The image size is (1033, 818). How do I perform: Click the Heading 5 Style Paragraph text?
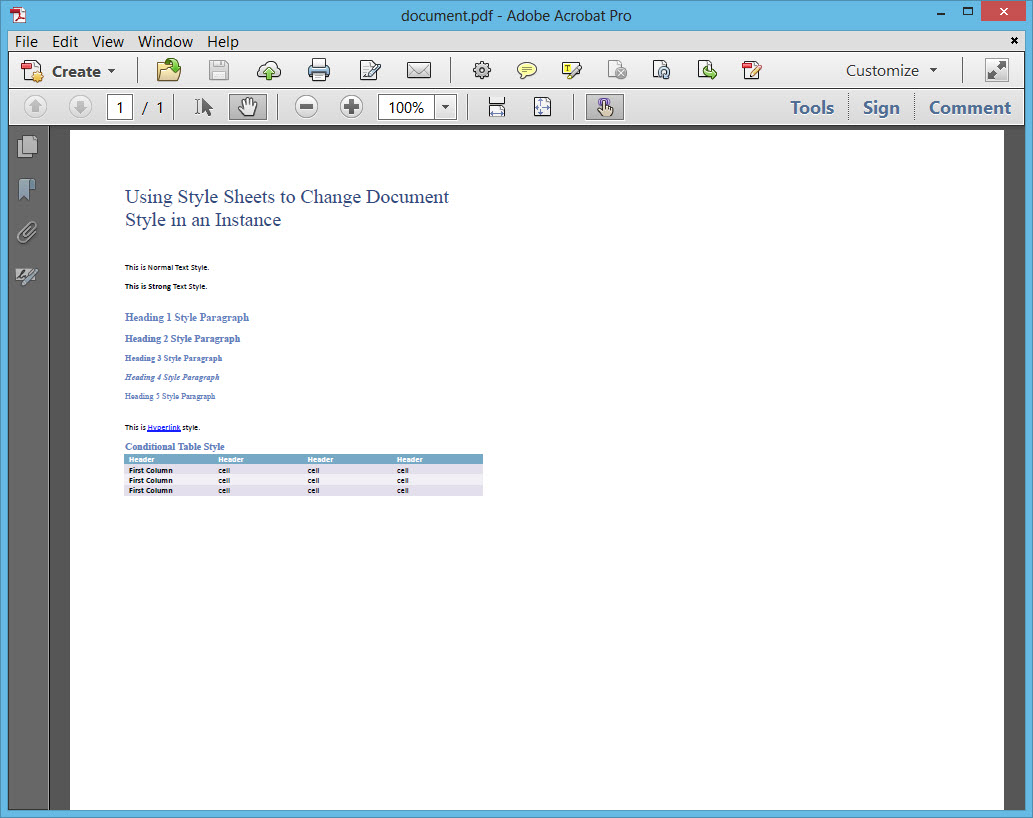pos(170,396)
